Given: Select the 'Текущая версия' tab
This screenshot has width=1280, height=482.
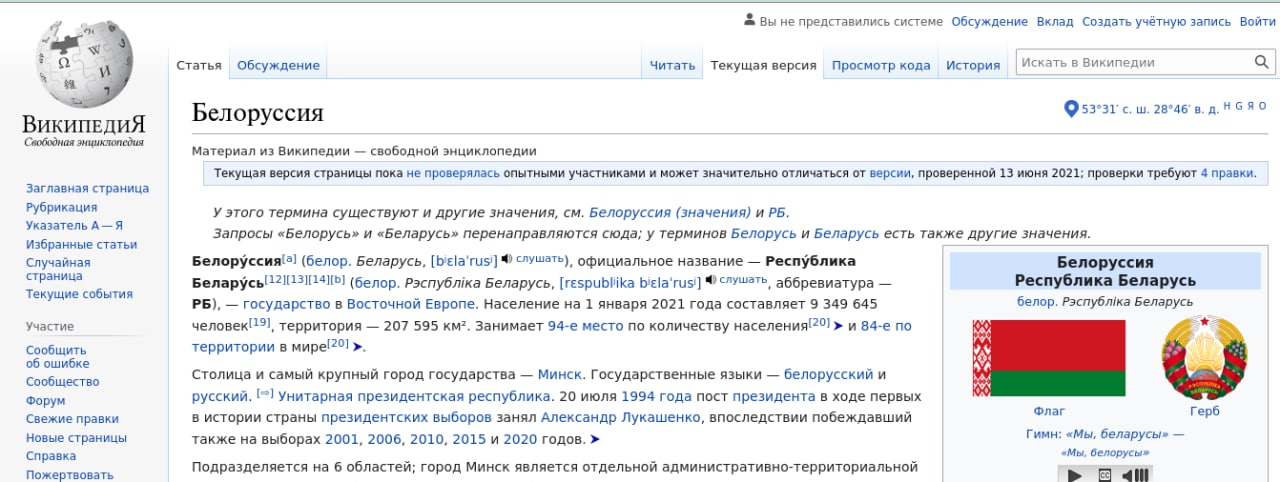Looking at the screenshot, I should [763, 65].
